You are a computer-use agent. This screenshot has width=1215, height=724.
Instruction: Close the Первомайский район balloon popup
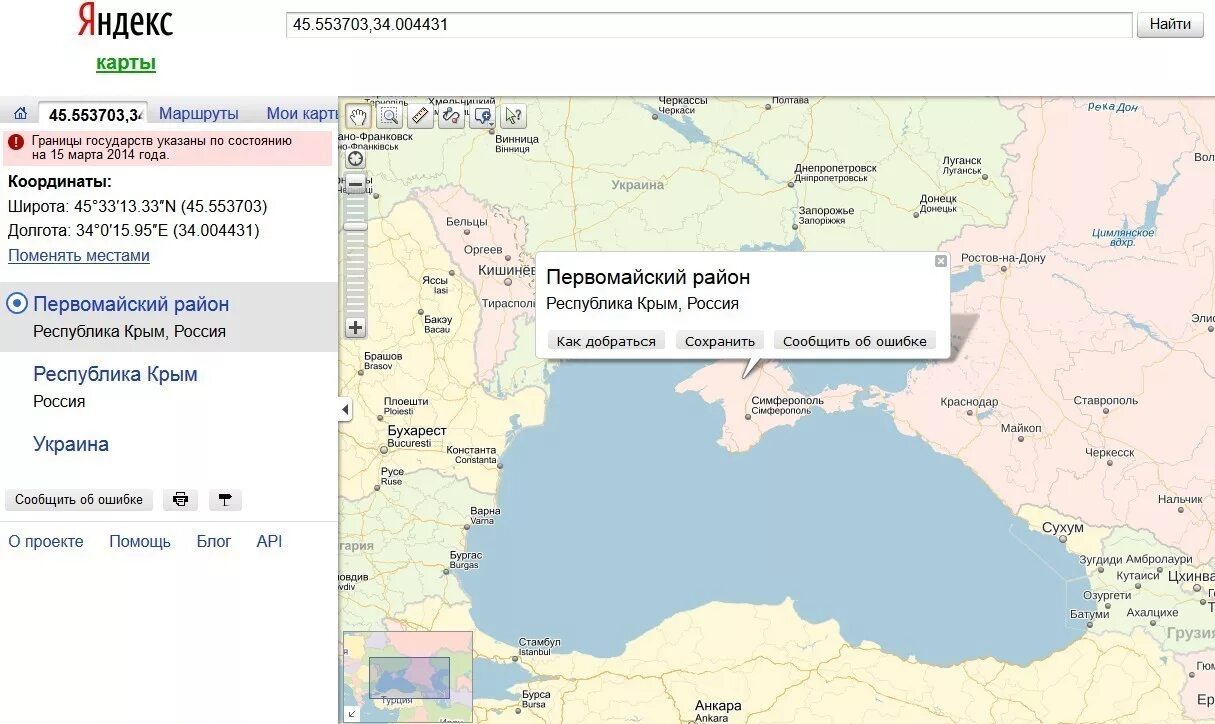coord(940,261)
